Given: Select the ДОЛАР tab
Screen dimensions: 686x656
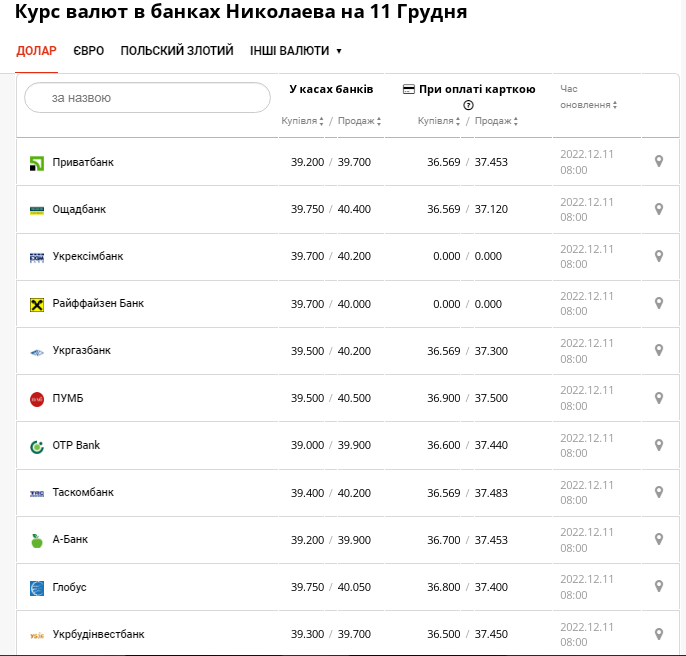Looking at the screenshot, I should coord(36,51).
